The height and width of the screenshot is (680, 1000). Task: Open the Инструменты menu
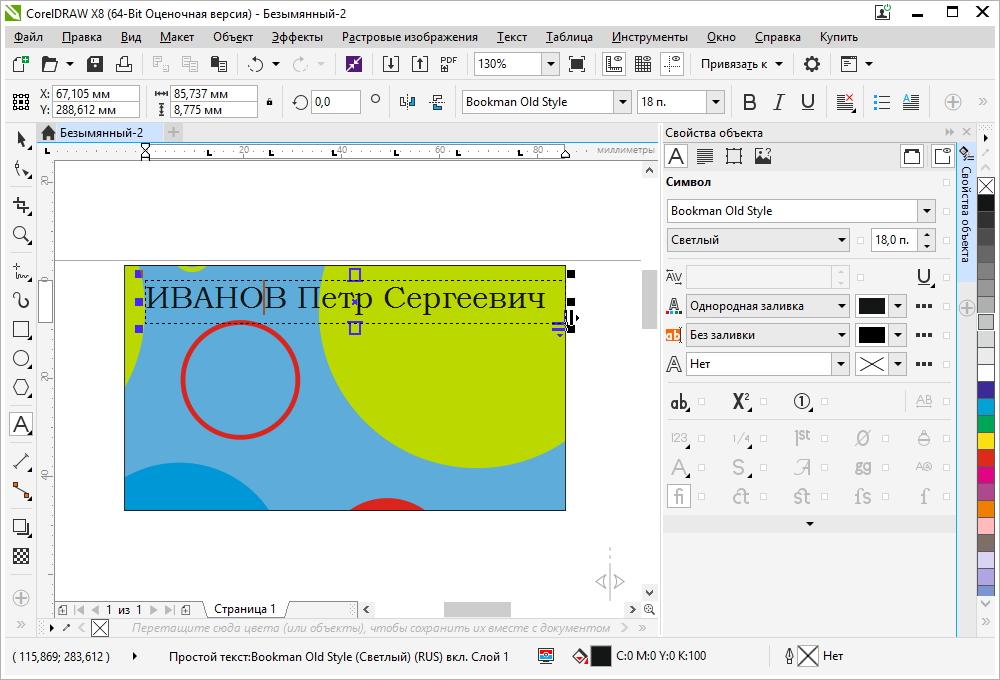coord(649,37)
